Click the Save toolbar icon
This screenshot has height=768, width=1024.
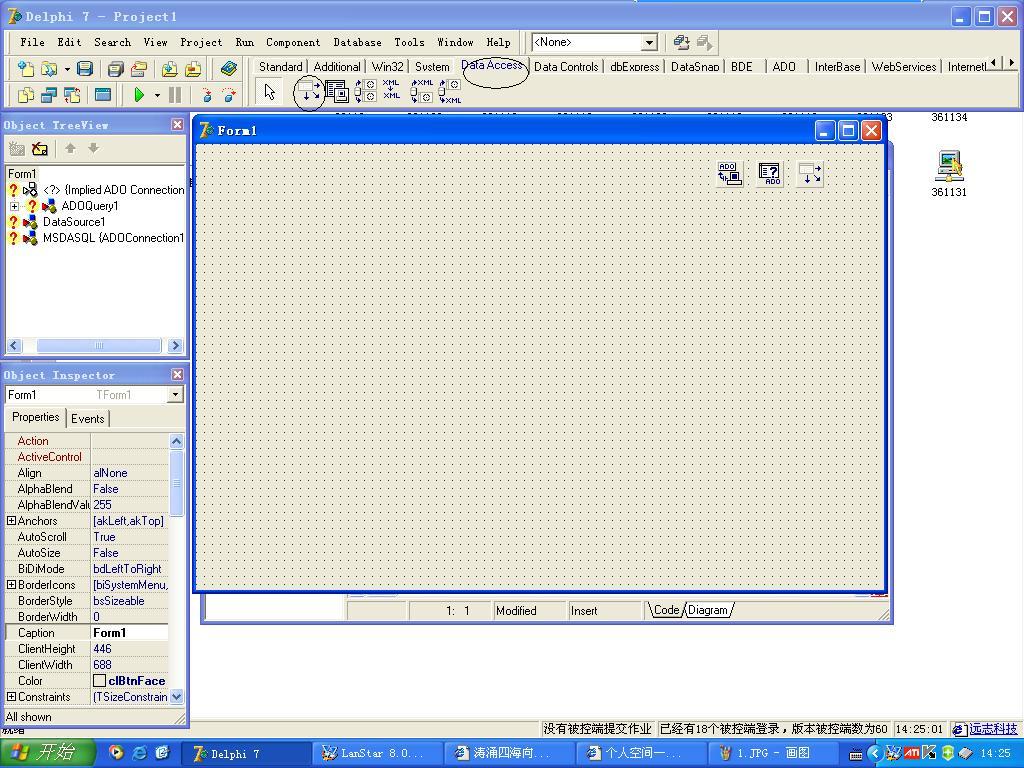coord(85,69)
